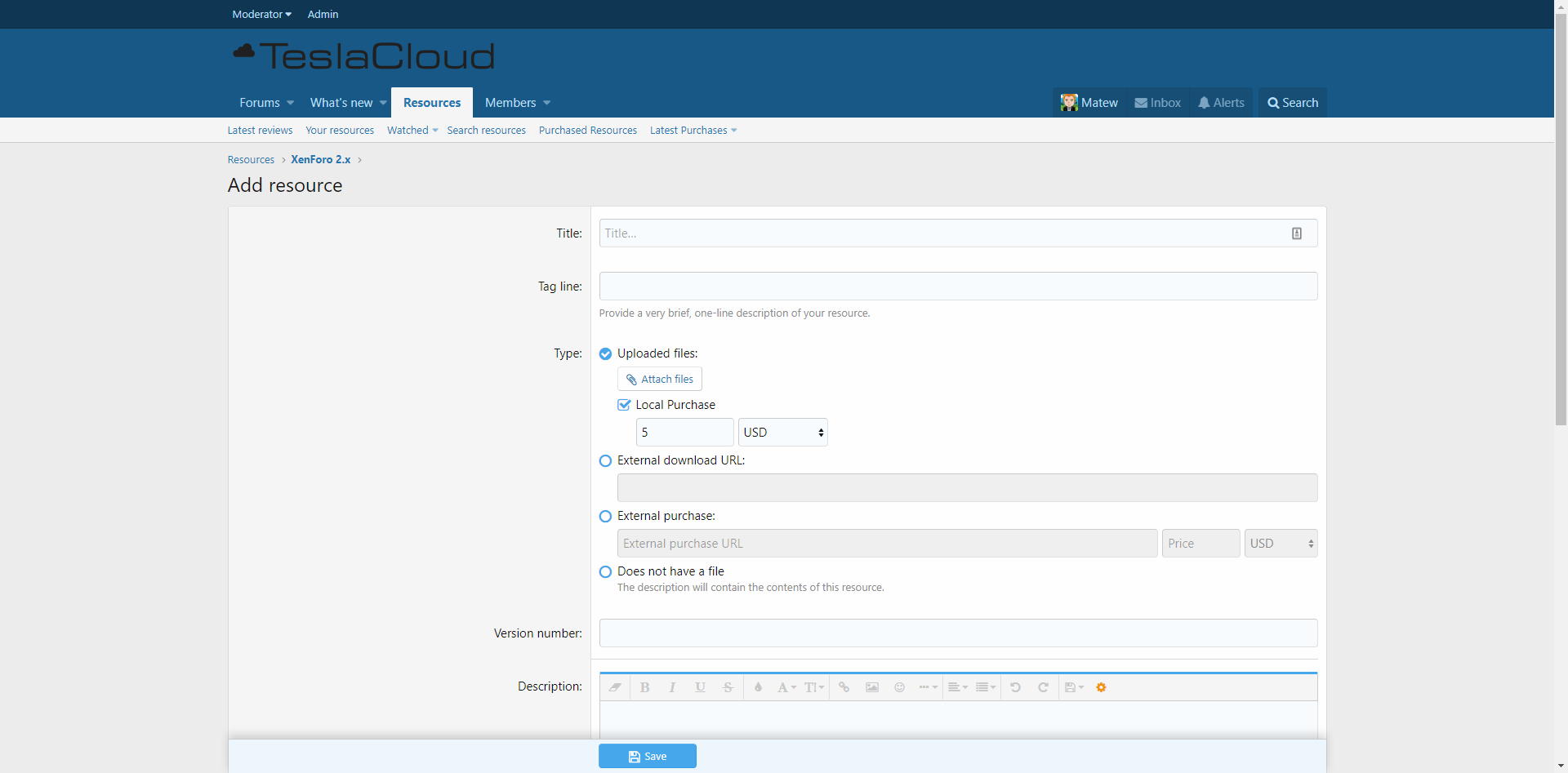Open the text color droplet tool
This screenshot has height=773, width=1568.
[x=758, y=687]
